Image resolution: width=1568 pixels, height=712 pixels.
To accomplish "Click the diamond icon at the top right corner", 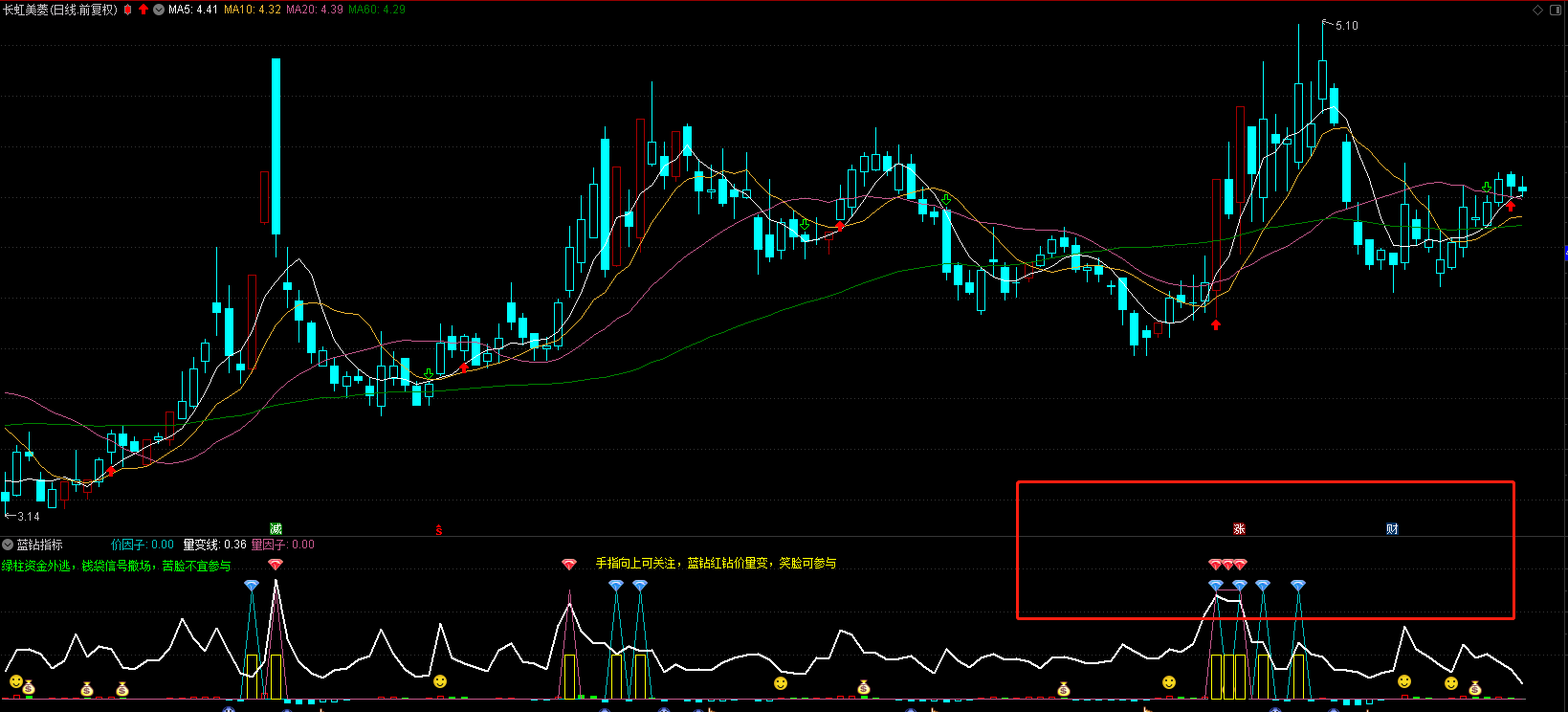I will tap(1538, 10).
